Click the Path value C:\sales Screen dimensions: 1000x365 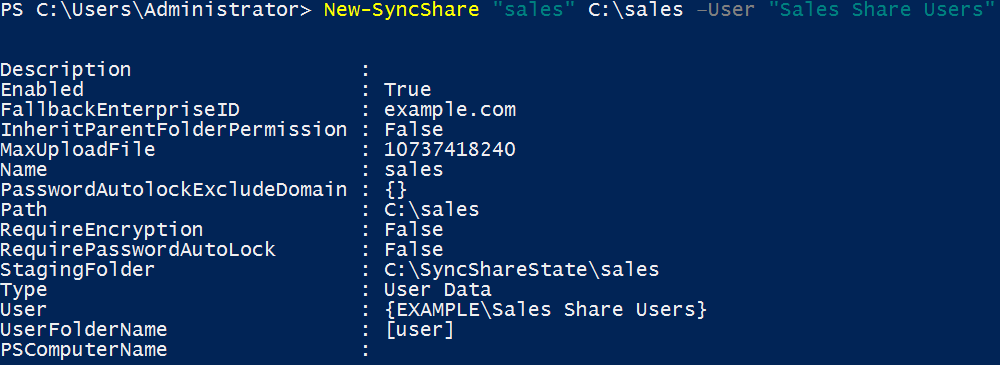(x=431, y=210)
